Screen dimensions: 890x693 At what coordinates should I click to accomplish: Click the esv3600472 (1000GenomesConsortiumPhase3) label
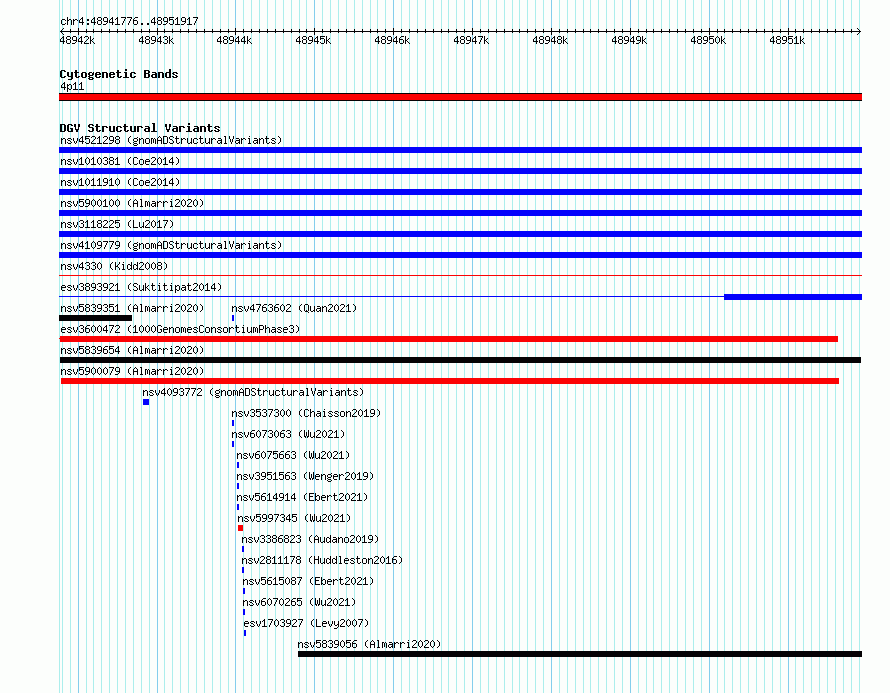(x=180, y=329)
